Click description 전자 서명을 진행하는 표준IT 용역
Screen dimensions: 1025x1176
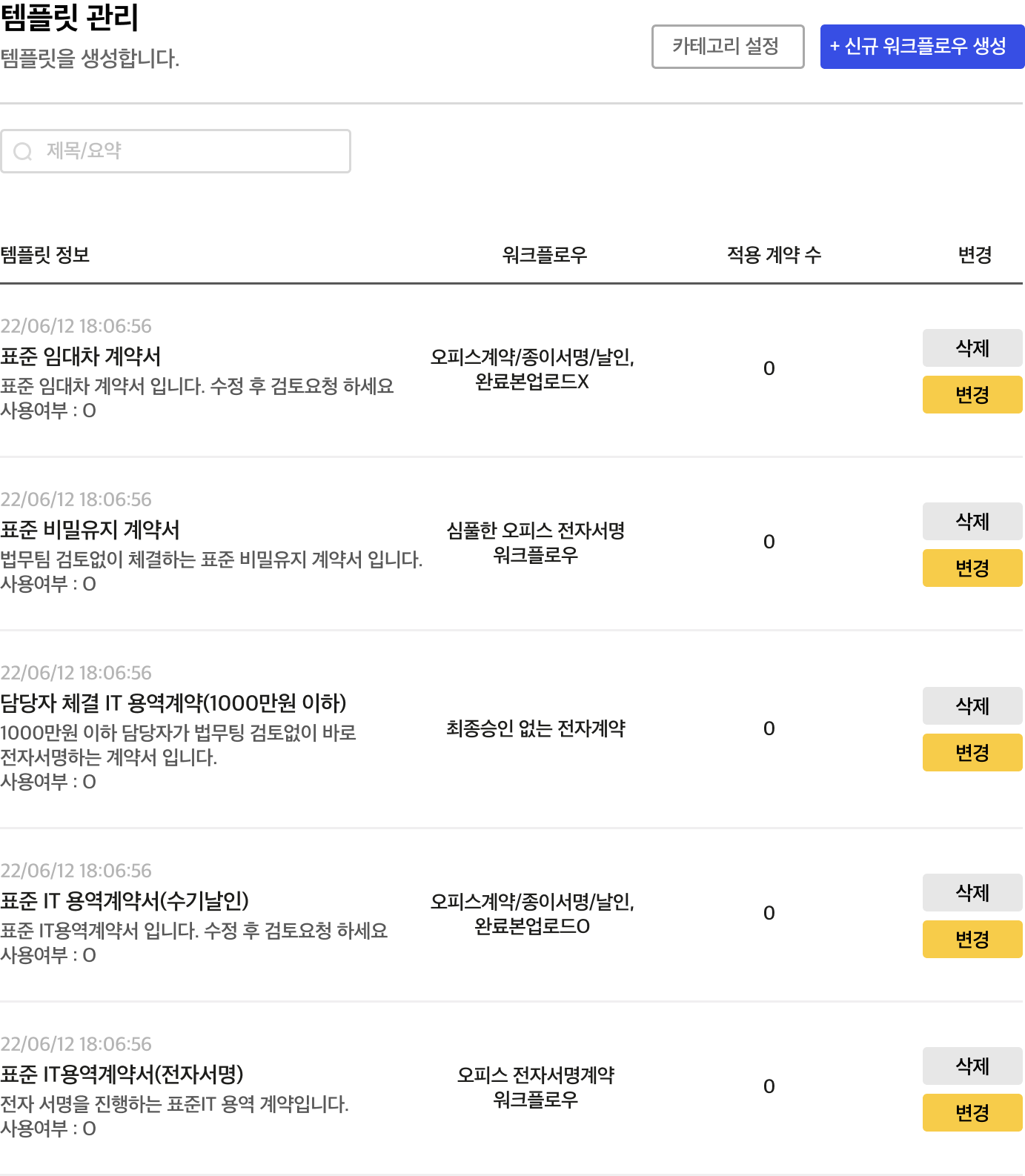[x=174, y=1104]
